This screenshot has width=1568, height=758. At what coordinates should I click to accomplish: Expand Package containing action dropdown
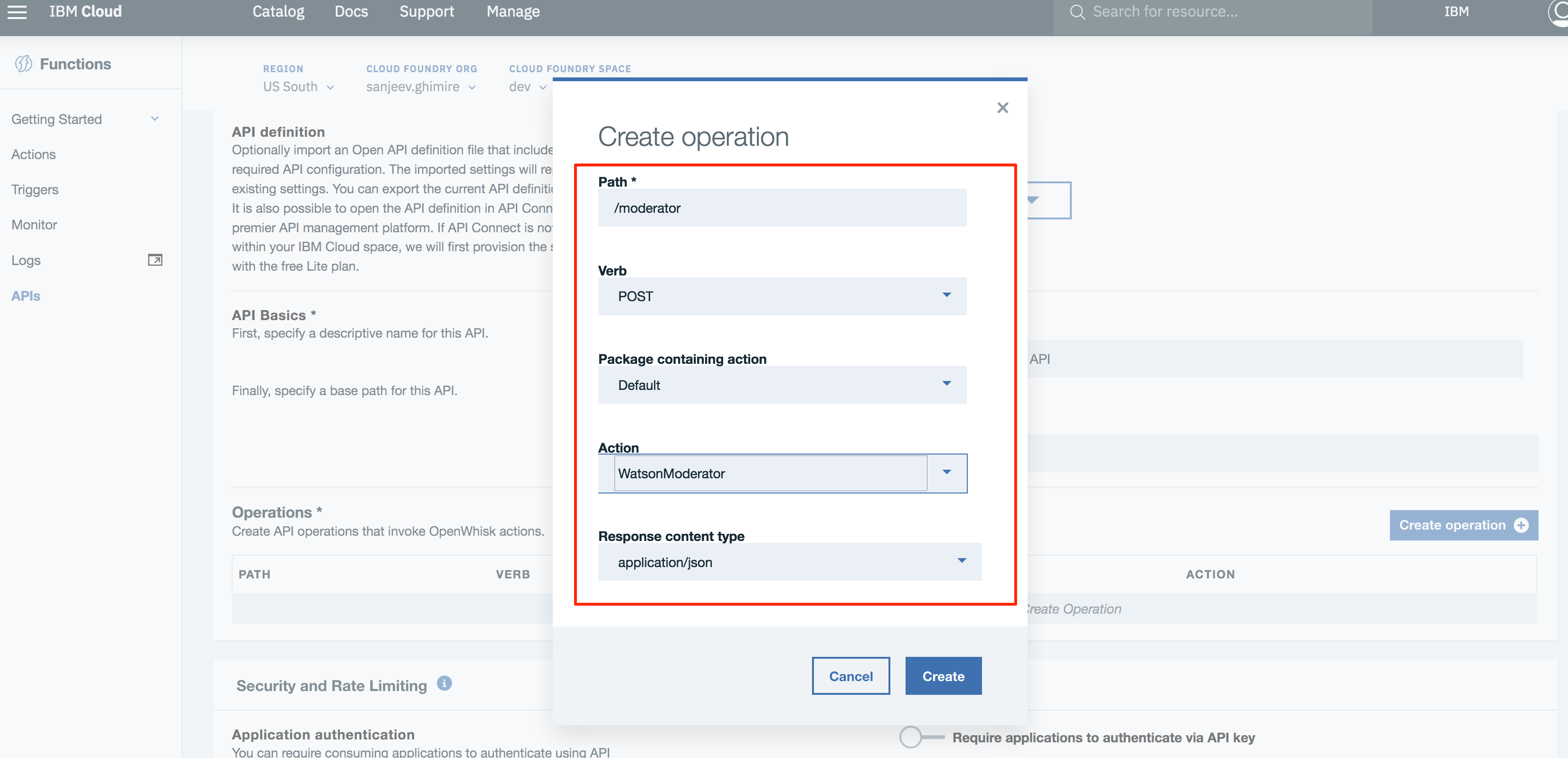782,384
